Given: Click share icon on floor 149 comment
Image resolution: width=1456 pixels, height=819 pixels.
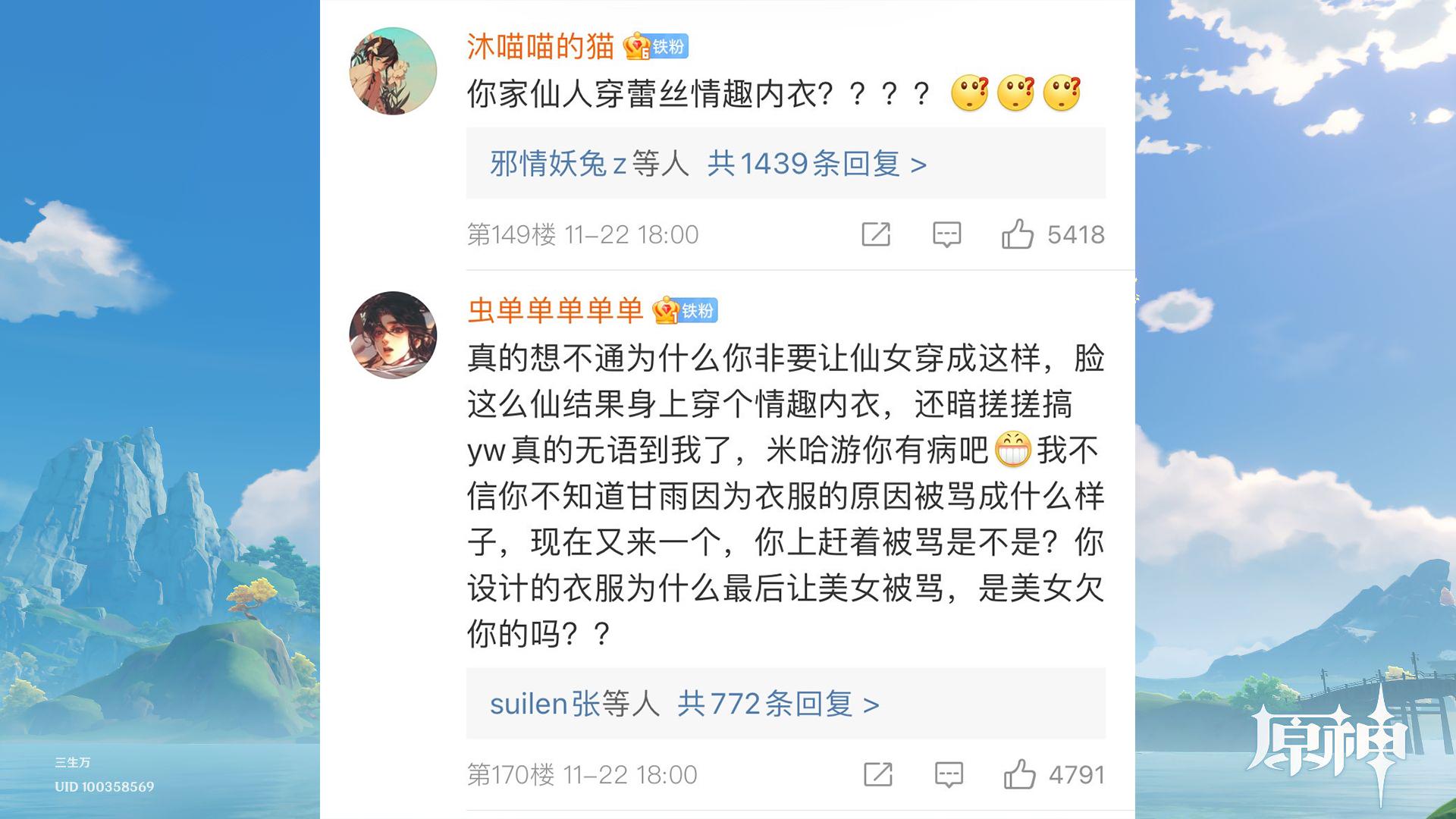Looking at the screenshot, I should click(876, 234).
